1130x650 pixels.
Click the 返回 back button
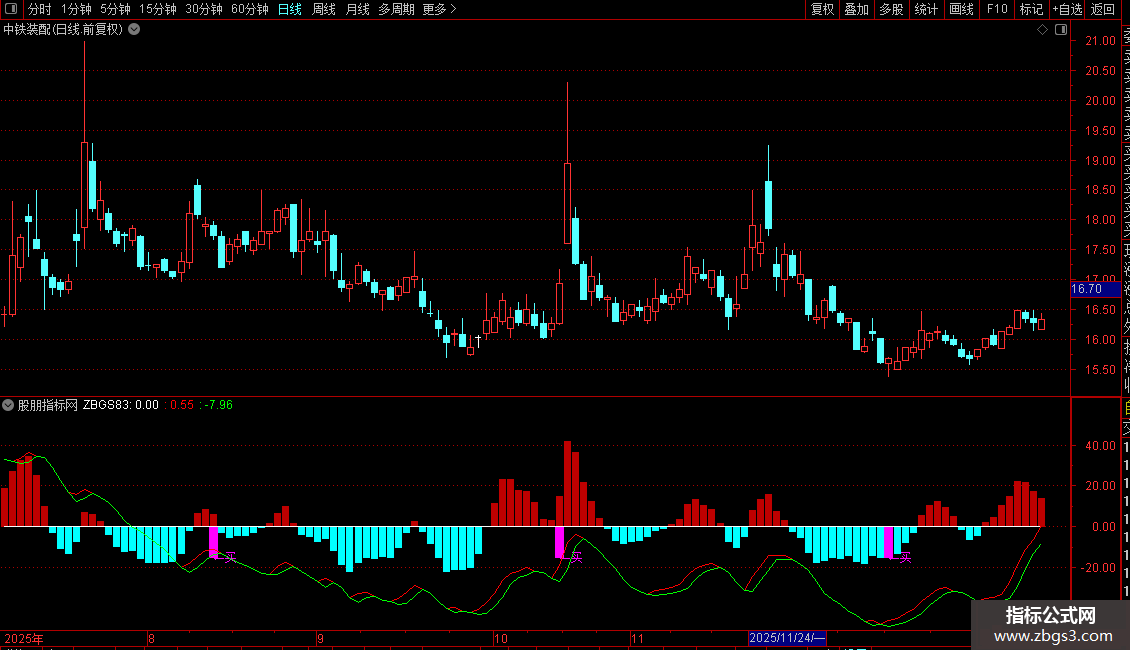(x=1103, y=9)
